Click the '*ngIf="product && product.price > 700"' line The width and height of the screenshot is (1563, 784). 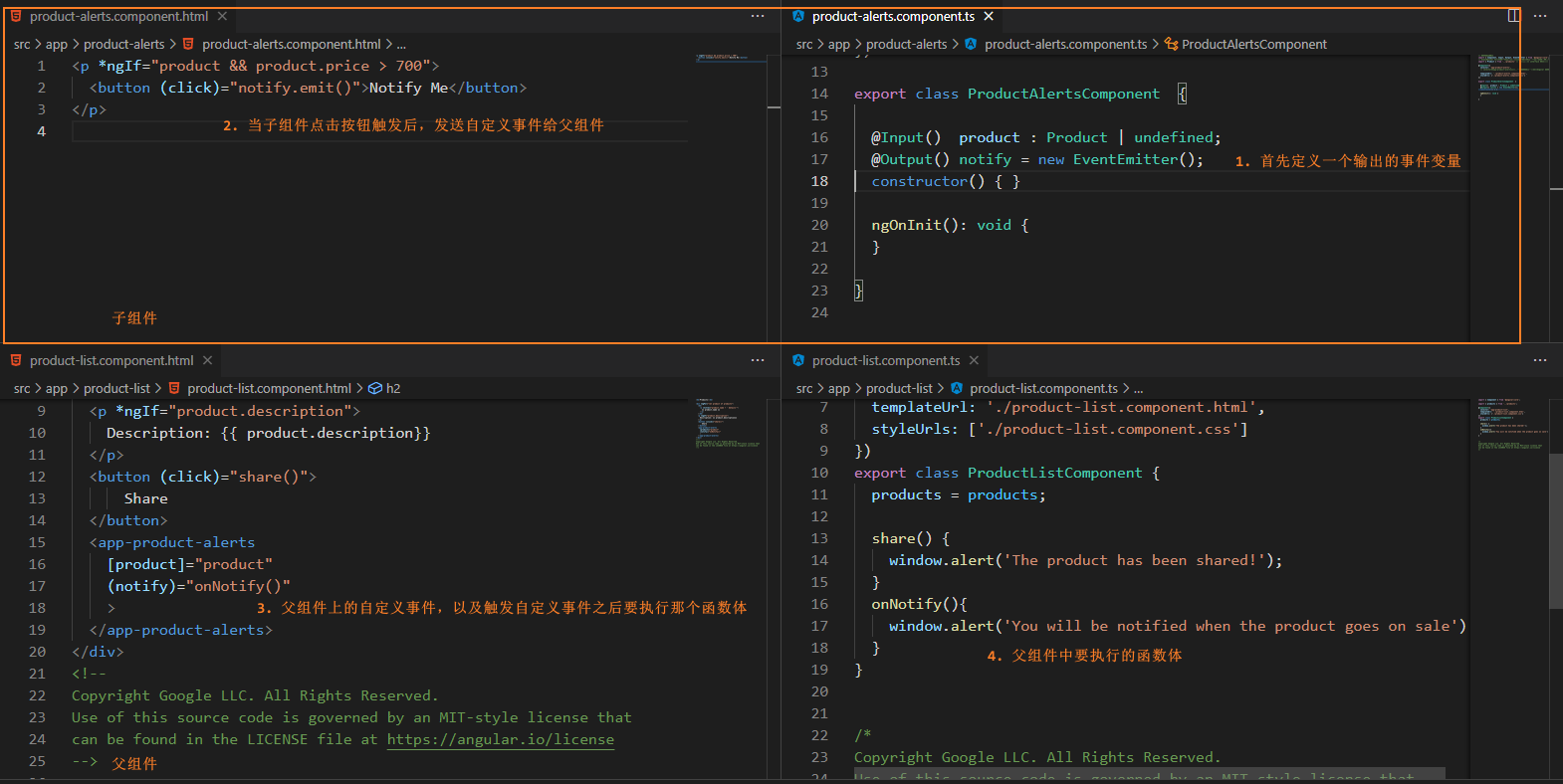255,66
